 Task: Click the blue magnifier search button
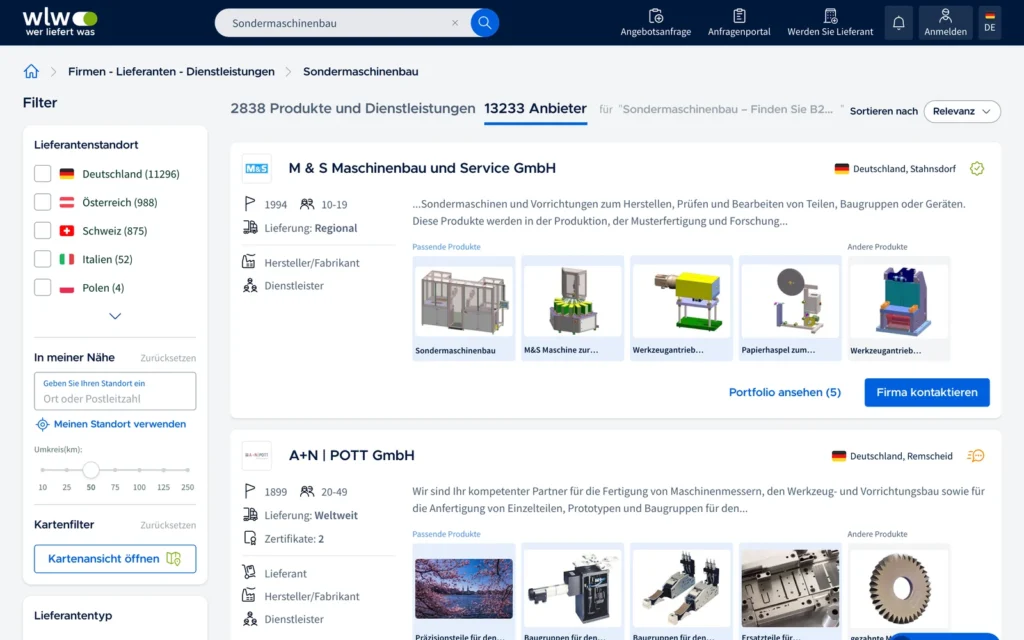(x=485, y=23)
